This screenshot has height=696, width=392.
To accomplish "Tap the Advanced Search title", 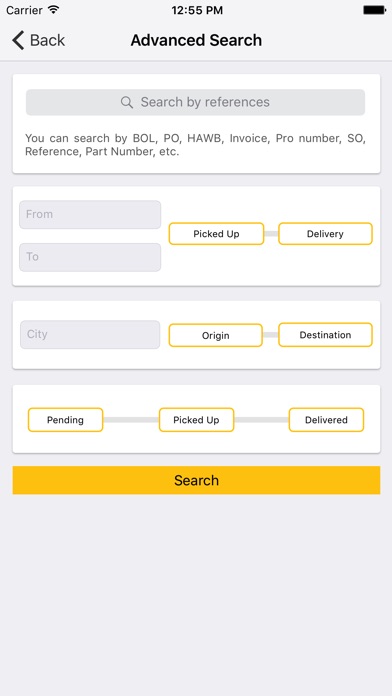I will 196,40.
